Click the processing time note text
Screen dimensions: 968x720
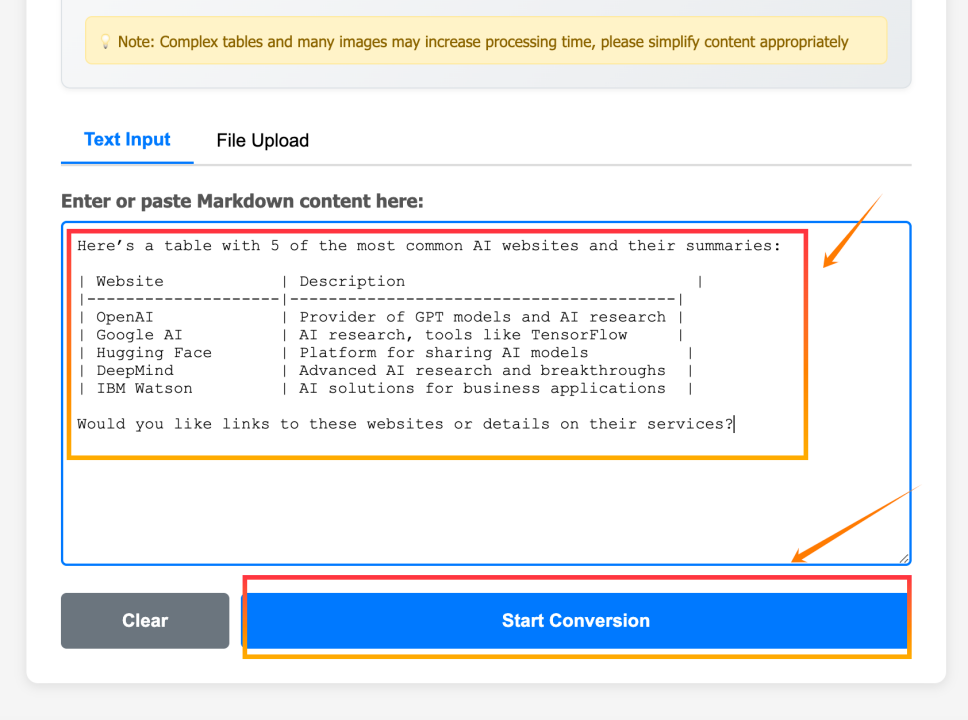point(483,42)
